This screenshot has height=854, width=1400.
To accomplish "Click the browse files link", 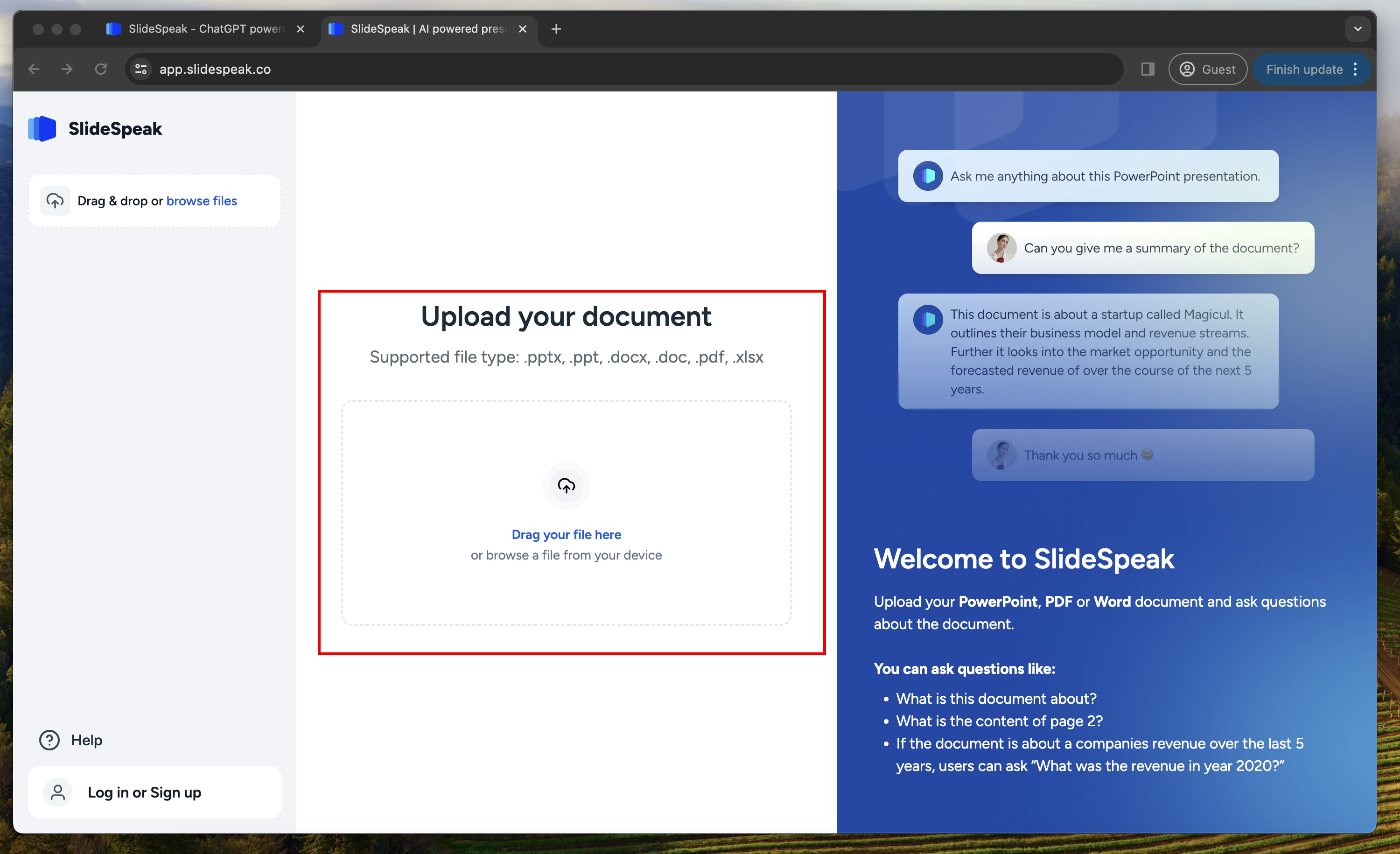I will pos(202,200).
